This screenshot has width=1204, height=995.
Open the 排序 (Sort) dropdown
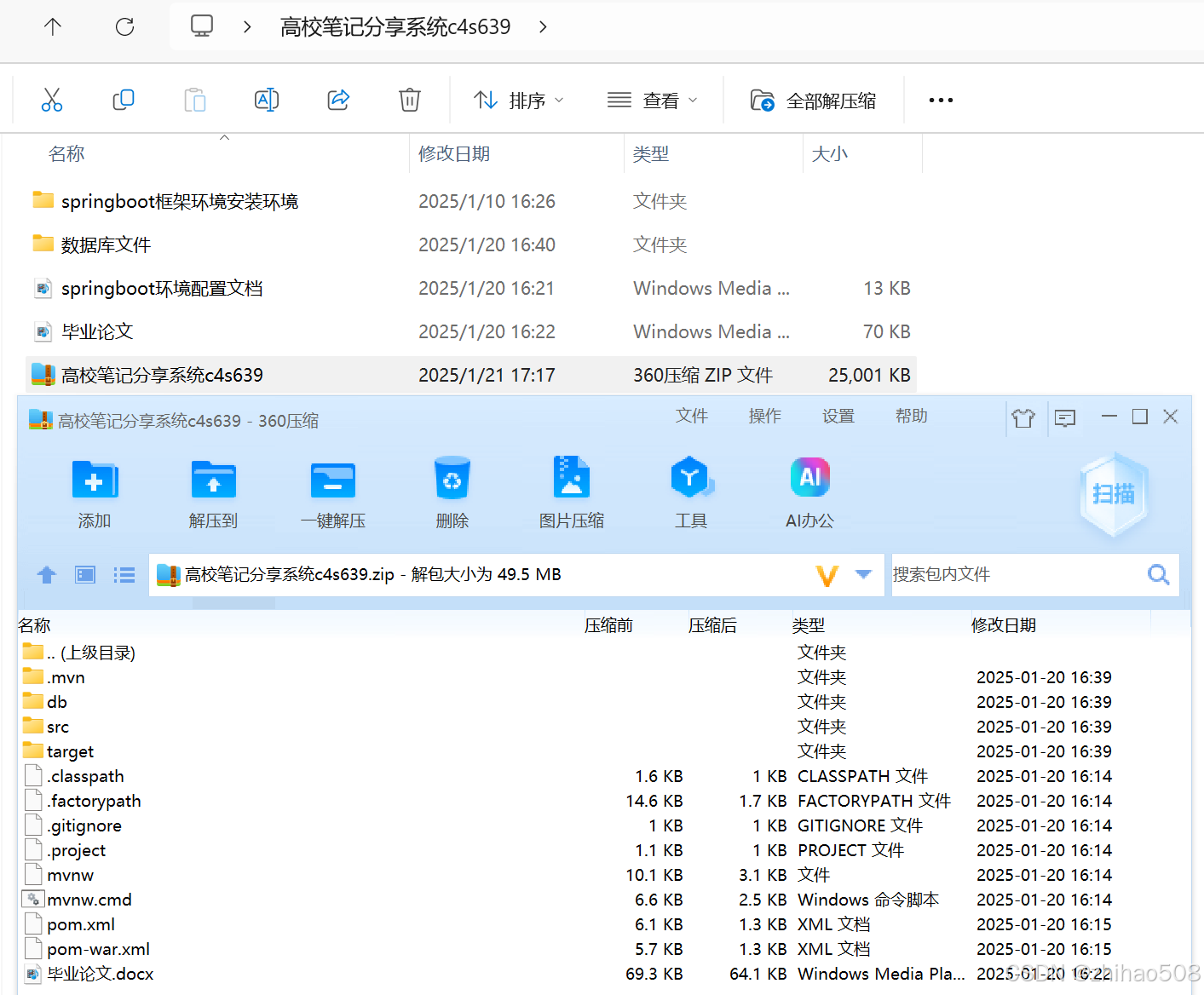tap(519, 100)
